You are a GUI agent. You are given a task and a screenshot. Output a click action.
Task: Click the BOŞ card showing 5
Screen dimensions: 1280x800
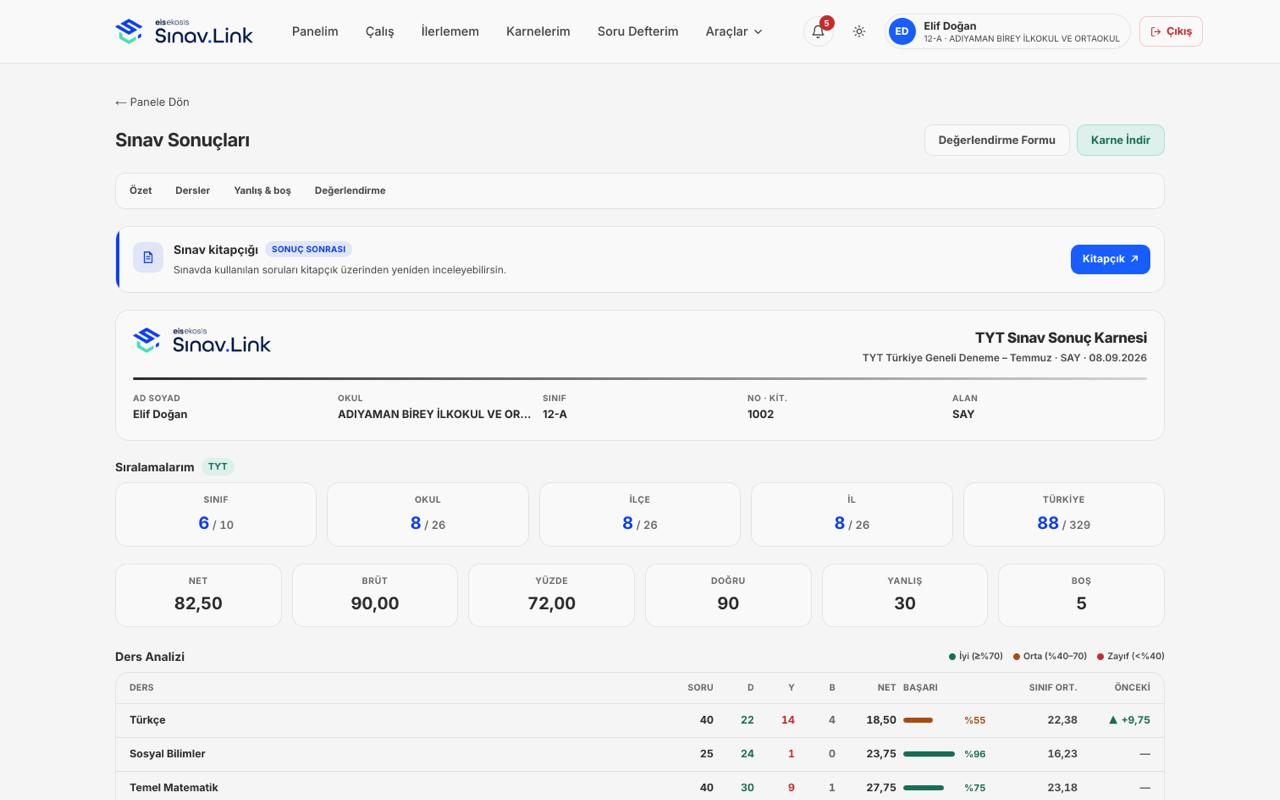point(1081,595)
